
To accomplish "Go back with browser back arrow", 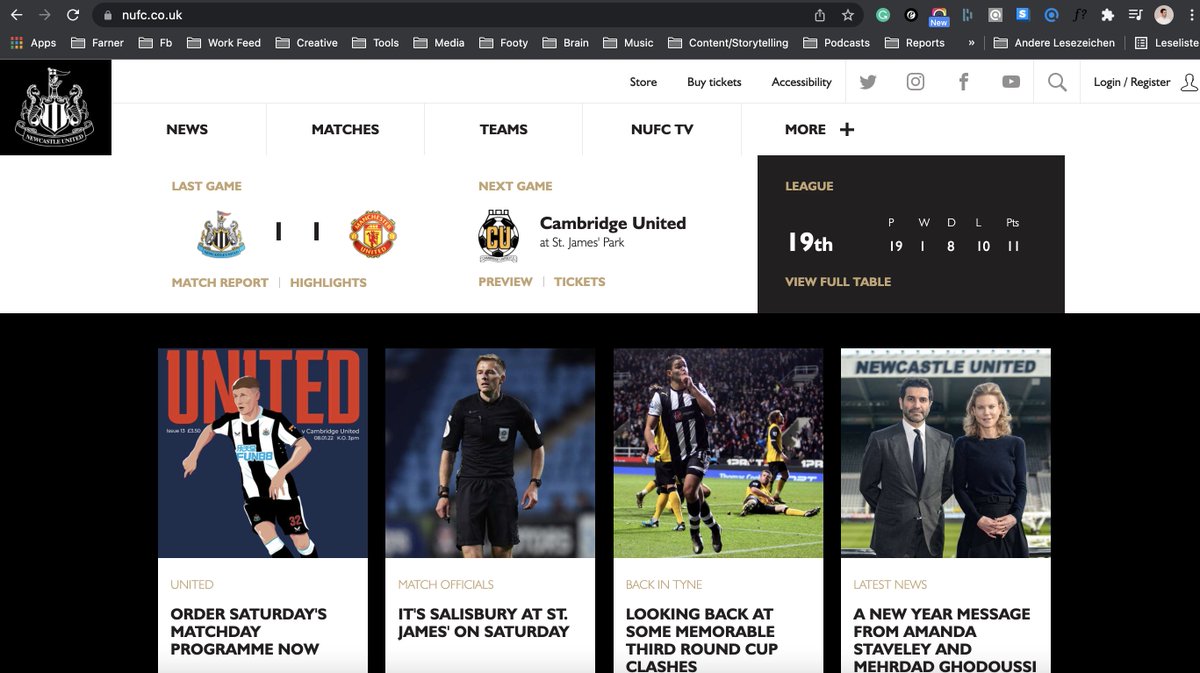I will pyautogui.click(x=16, y=15).
